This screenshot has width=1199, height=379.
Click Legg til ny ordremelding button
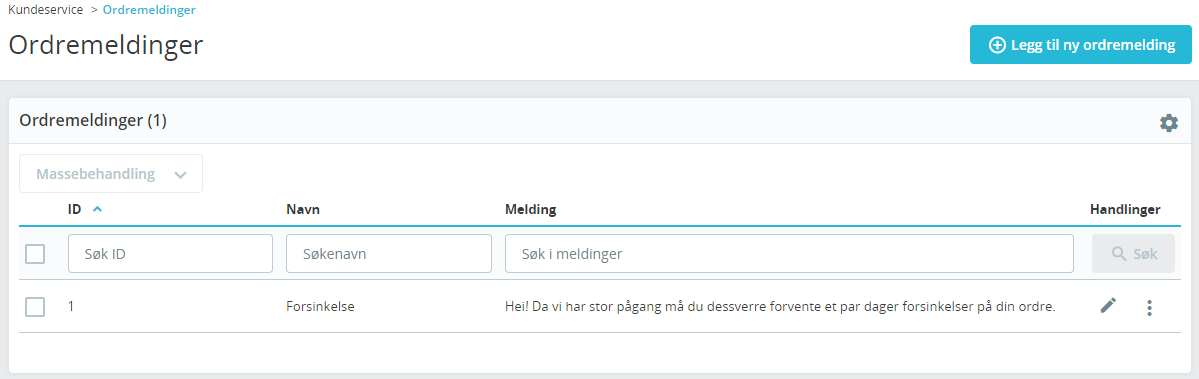click(x=1080, y=45)
